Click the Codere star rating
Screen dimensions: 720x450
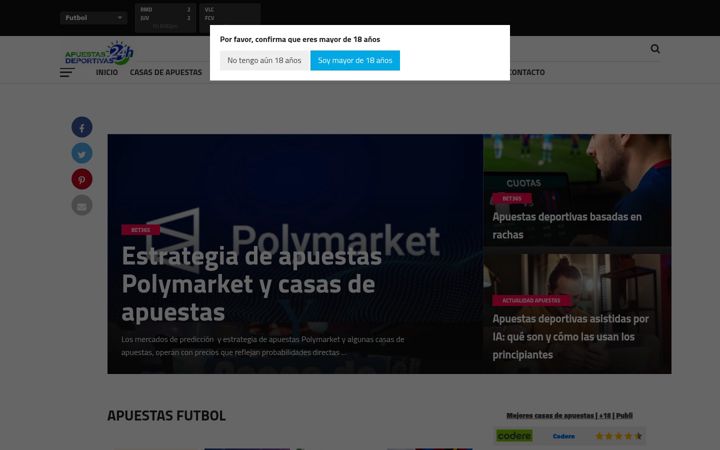tap(619, 436)
